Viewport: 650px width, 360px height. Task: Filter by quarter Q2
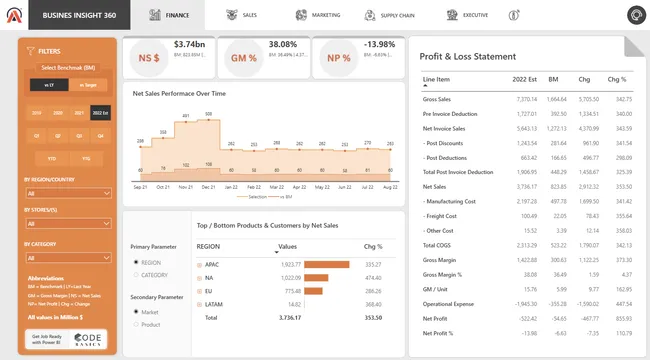(58, 136)
